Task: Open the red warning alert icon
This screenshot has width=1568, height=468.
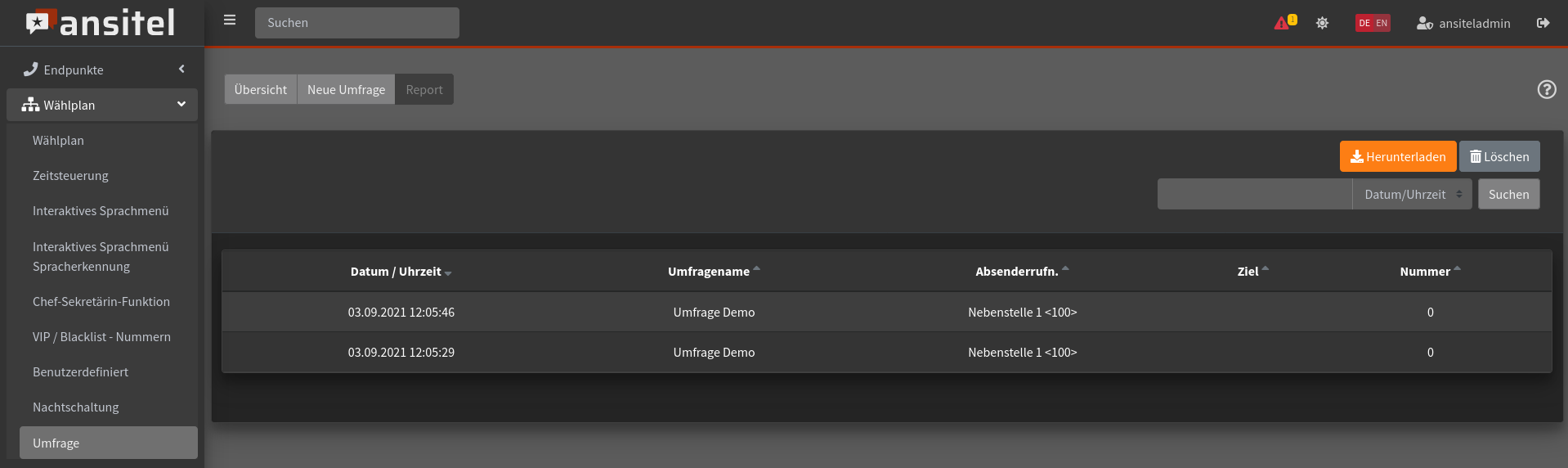Action: (1282, 23)
